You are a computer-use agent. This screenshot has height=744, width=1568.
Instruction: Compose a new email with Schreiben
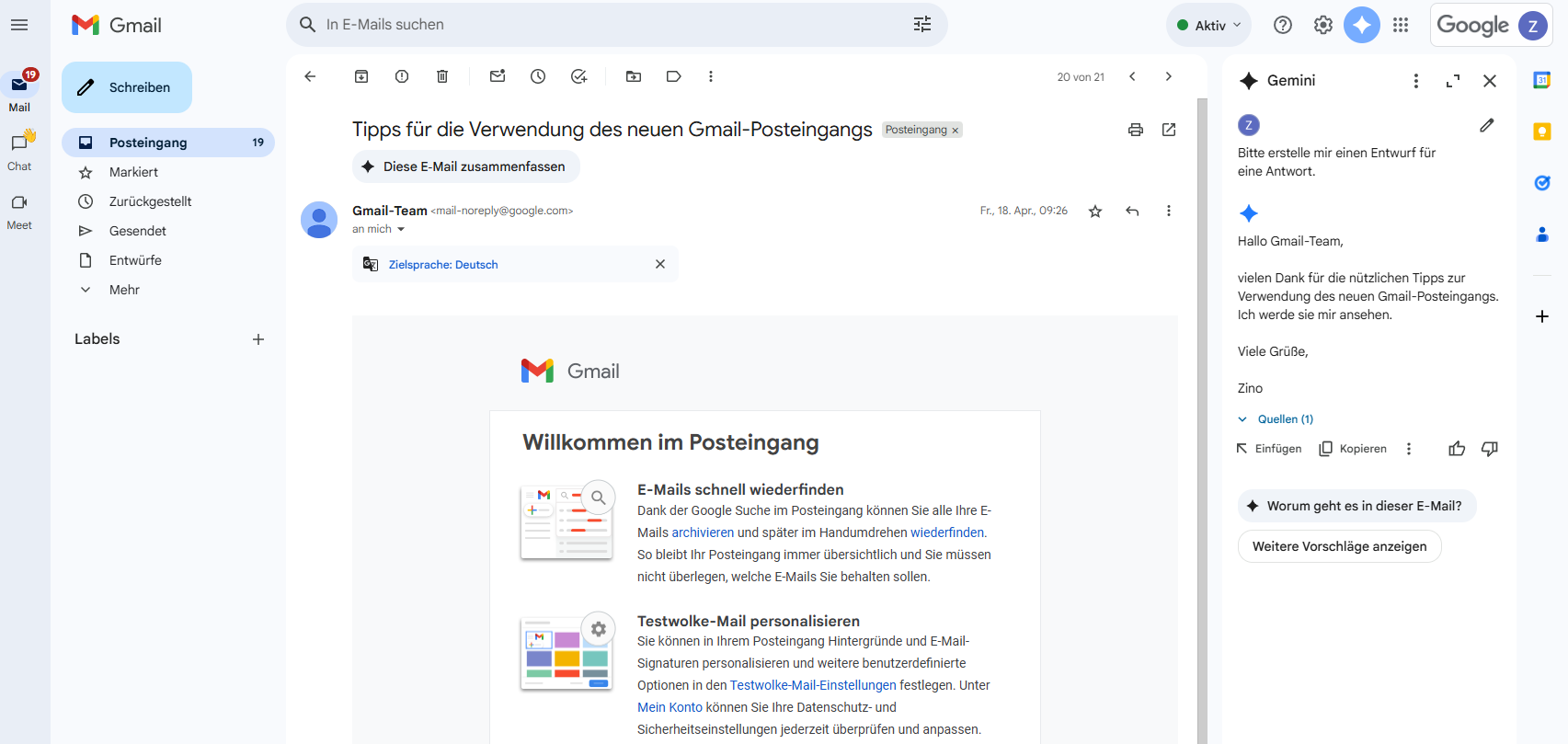pyautogui.click(x=127, y=87)
